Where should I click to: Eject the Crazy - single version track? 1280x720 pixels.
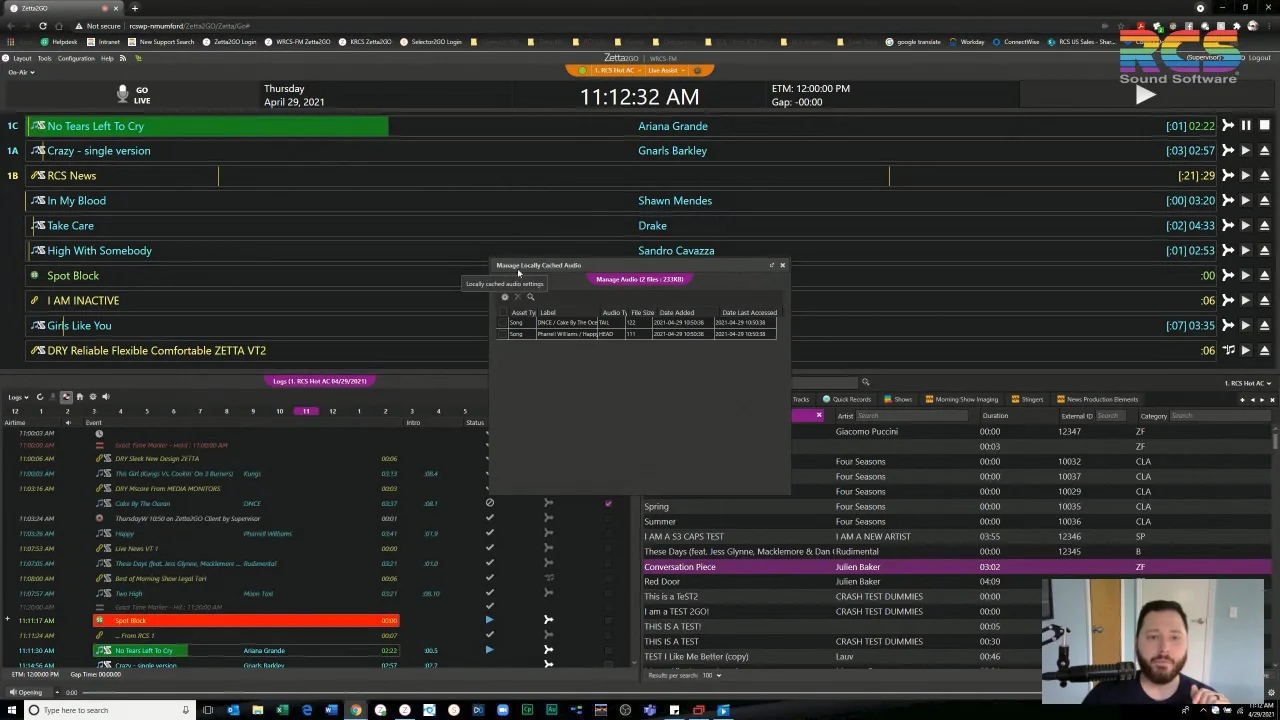pyautogui.click(x=1264, y=151)
